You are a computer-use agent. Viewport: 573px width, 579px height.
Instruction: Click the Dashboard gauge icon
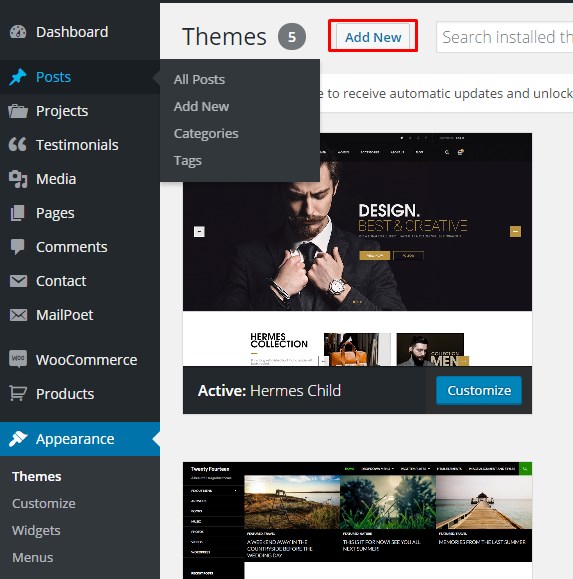pyautogui.click(x=18, y=32)
